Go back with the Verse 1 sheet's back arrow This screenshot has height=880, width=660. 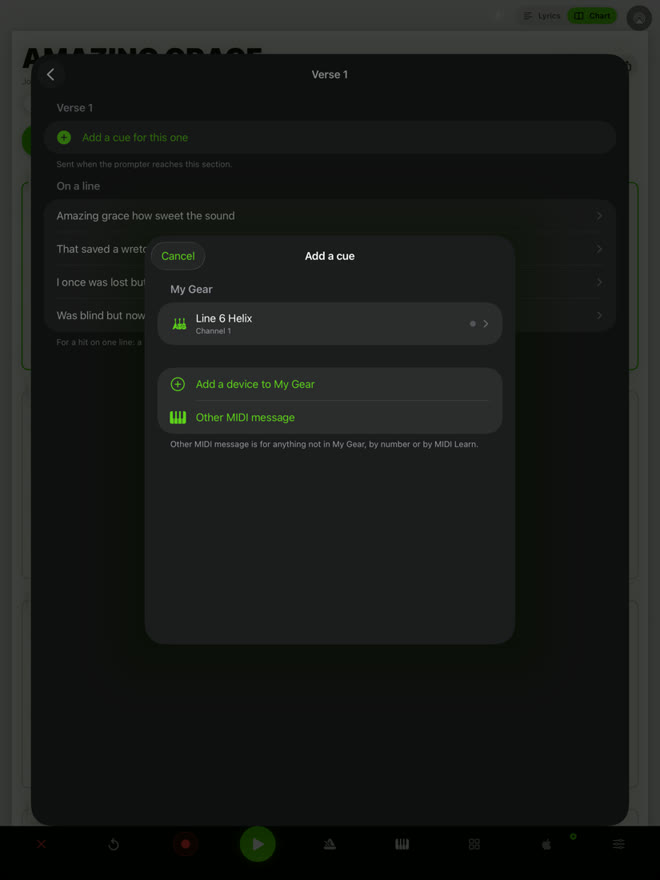51,75
